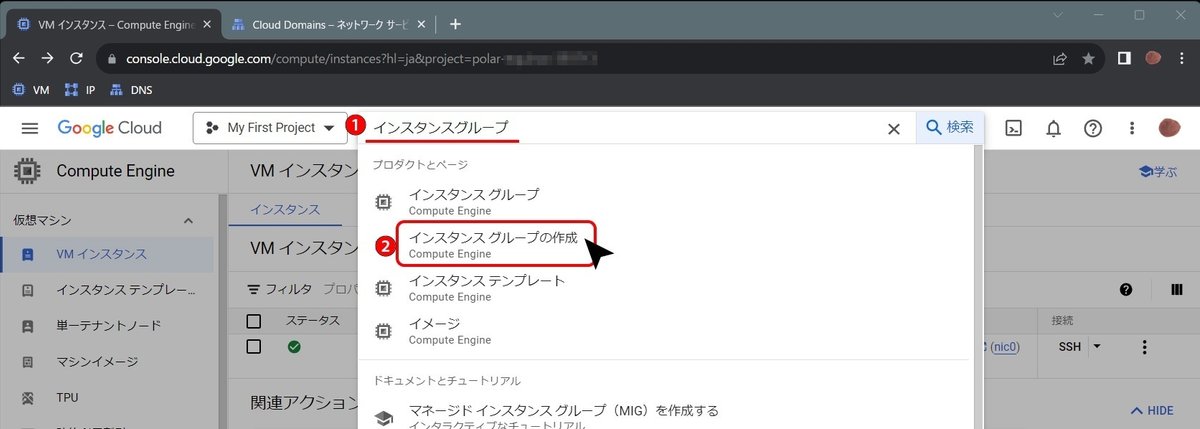
Task: Click the ステータス column header
Action: click(x=313, y=321)
